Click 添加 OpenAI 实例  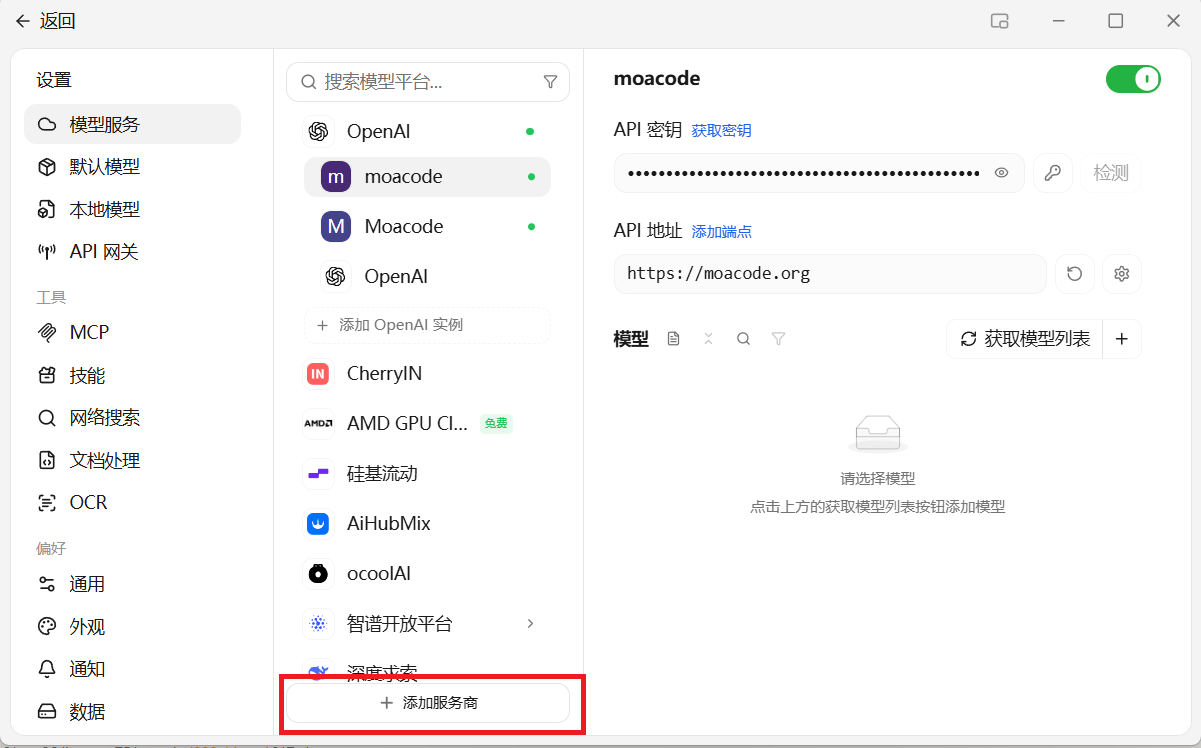pyautogui.click(x=428, y=325)
